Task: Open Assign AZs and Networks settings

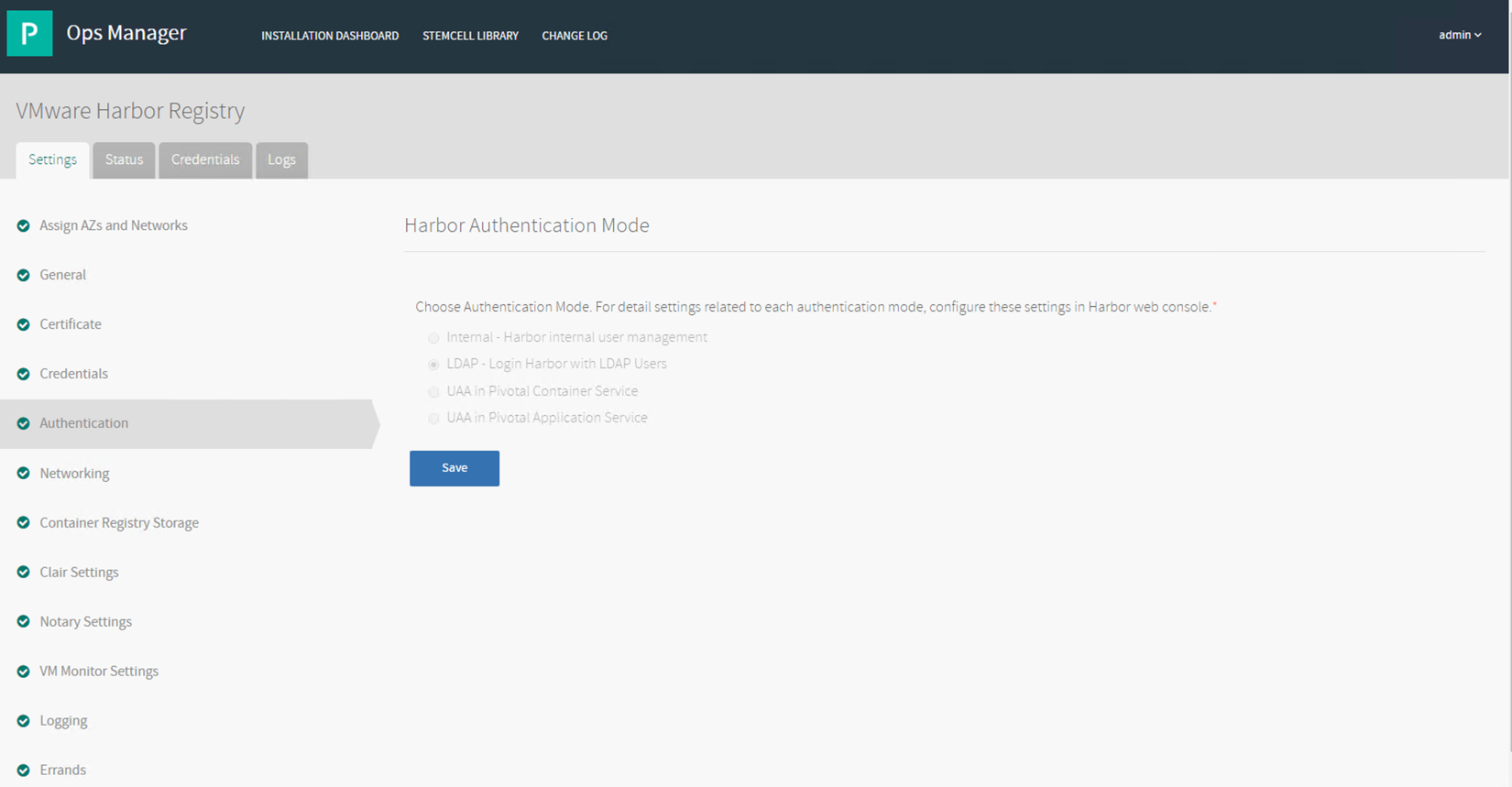Action: 114,225
